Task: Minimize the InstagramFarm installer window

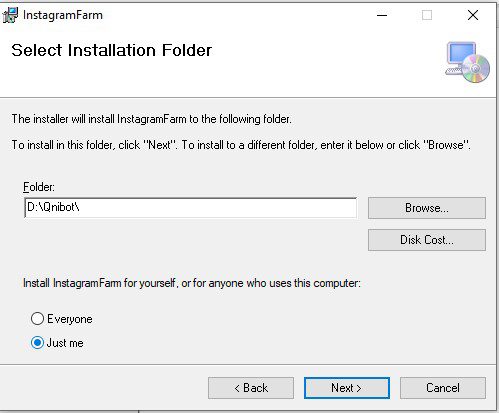Action: click(x=382, y=15)
